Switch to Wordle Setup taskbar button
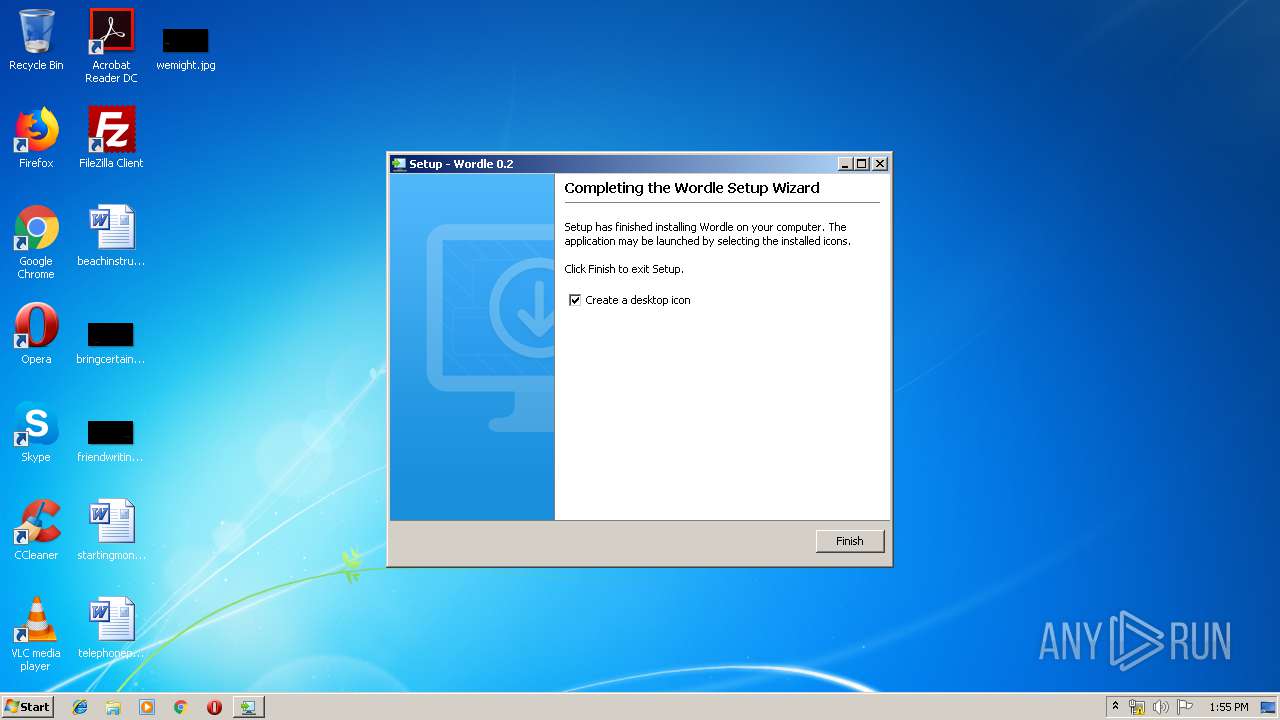 [x=248, y=707]
